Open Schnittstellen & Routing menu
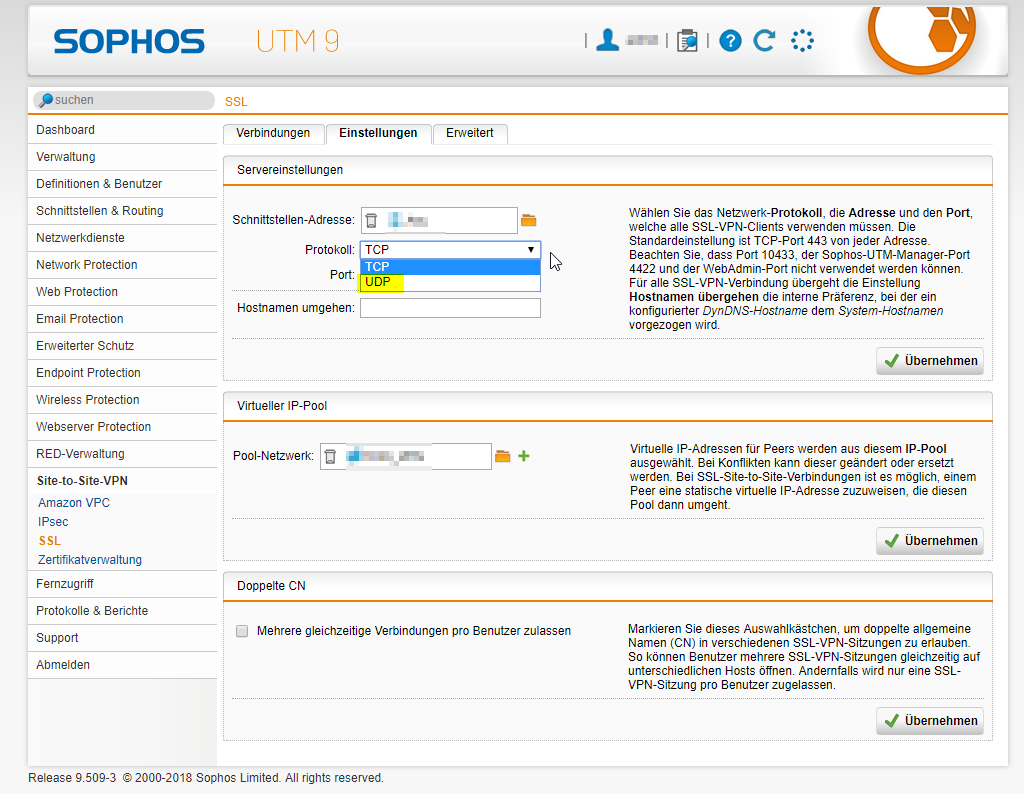The image size is (1024, 794). pos(122,211)
